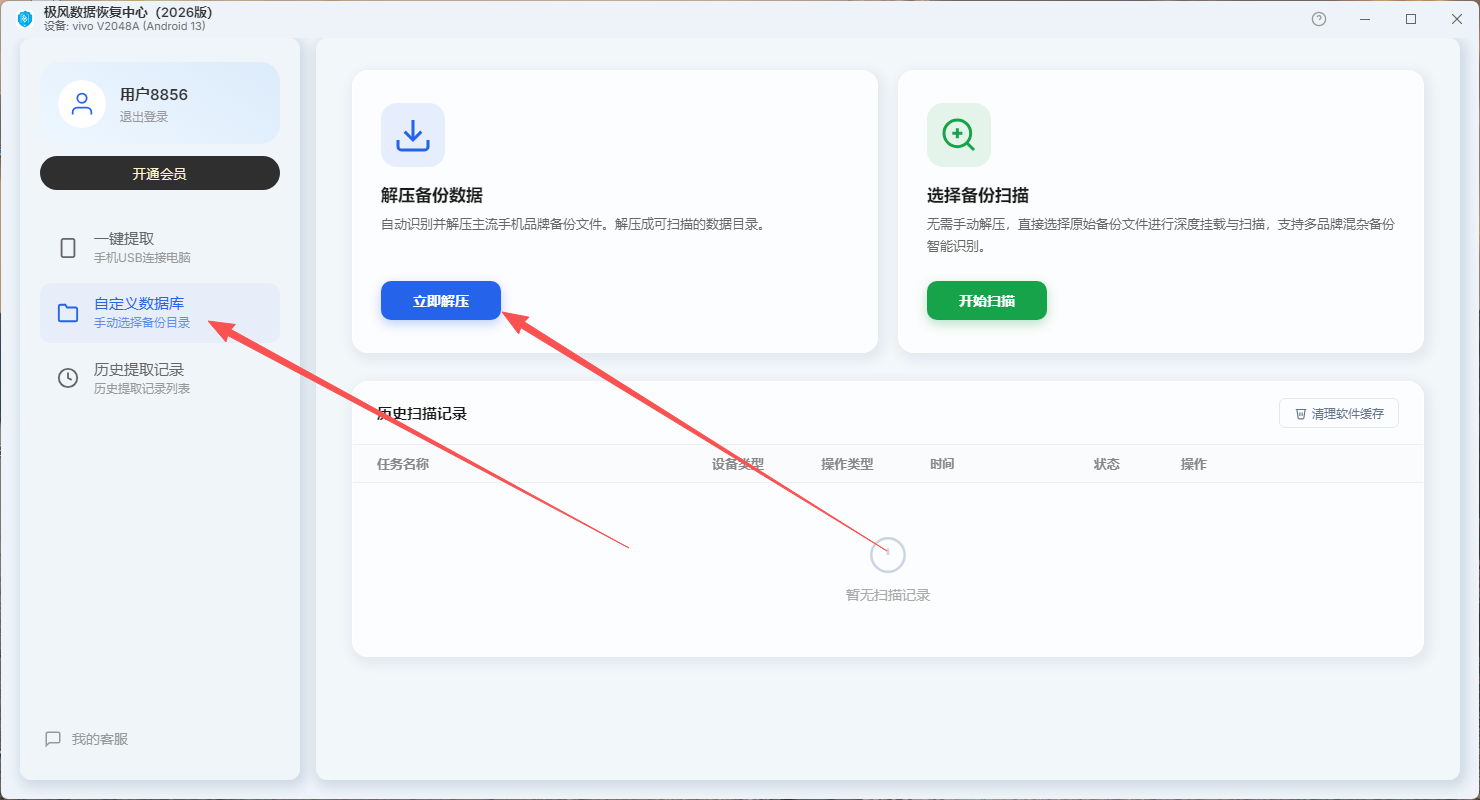Click the download icon above 解压备份数据

click(x=413, y=135)
